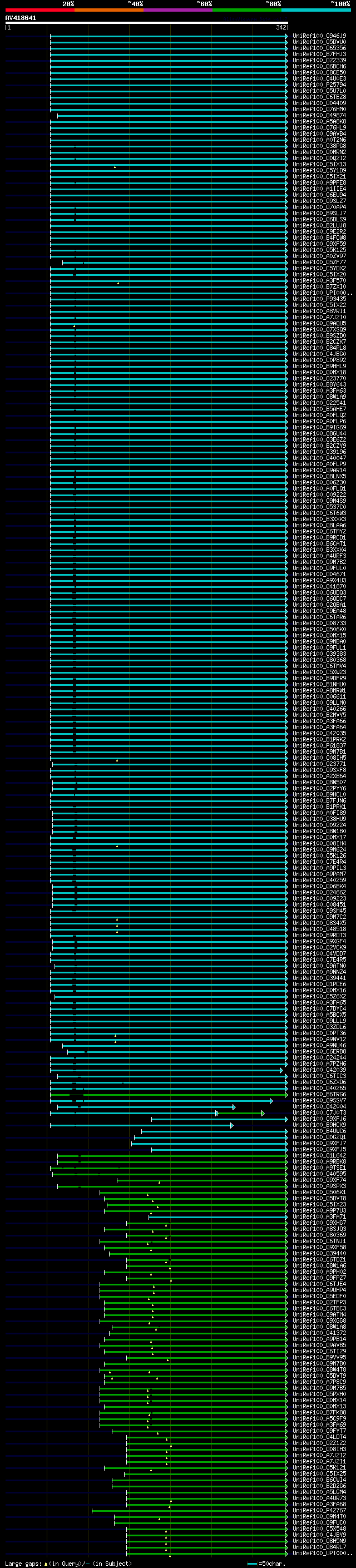Select hit UniRef100_B9HCK9
Image resolution: width=356 pixels, height=1568 pixels.
click(319, 1125)
